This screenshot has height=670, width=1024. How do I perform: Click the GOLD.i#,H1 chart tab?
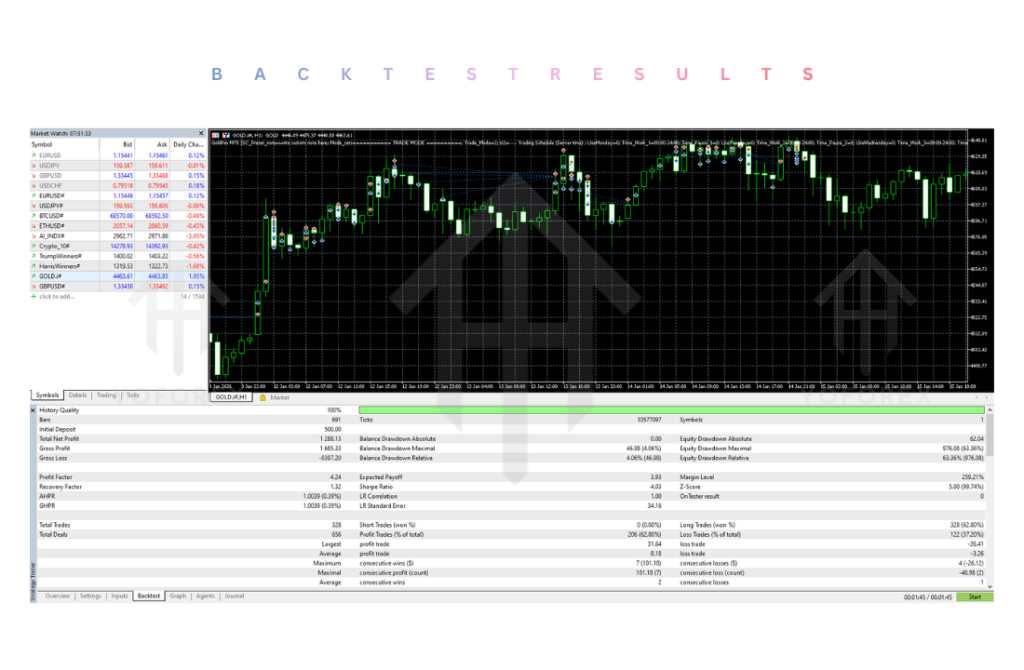(x=231, y=397)
